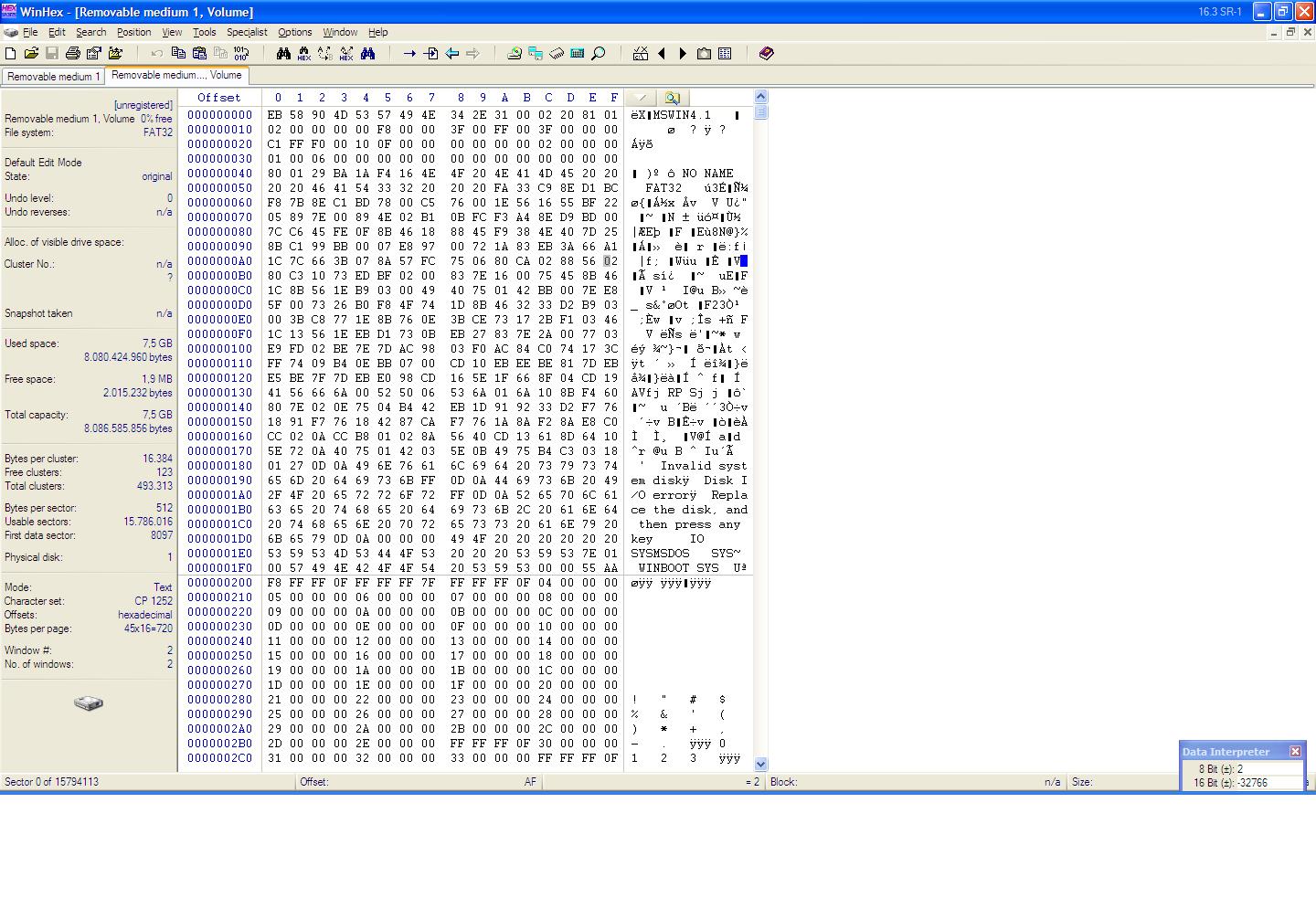The width and height of the screenshot is (1316, 919).
Task: Click the WinHex system icon beside File menu
Action: tap(10, 32)
